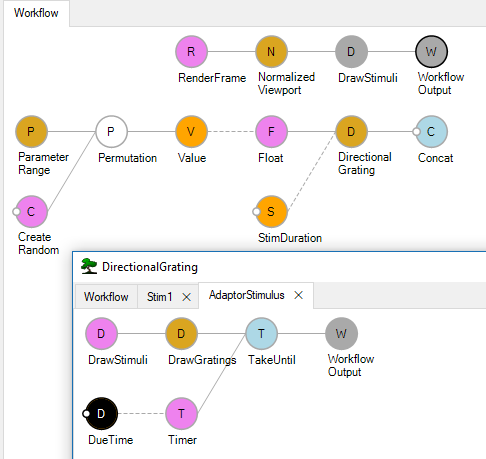Screen dimensions: 486x459
Task: Select the top DrawStimuli gray node
Action: [x=351, y=52]
